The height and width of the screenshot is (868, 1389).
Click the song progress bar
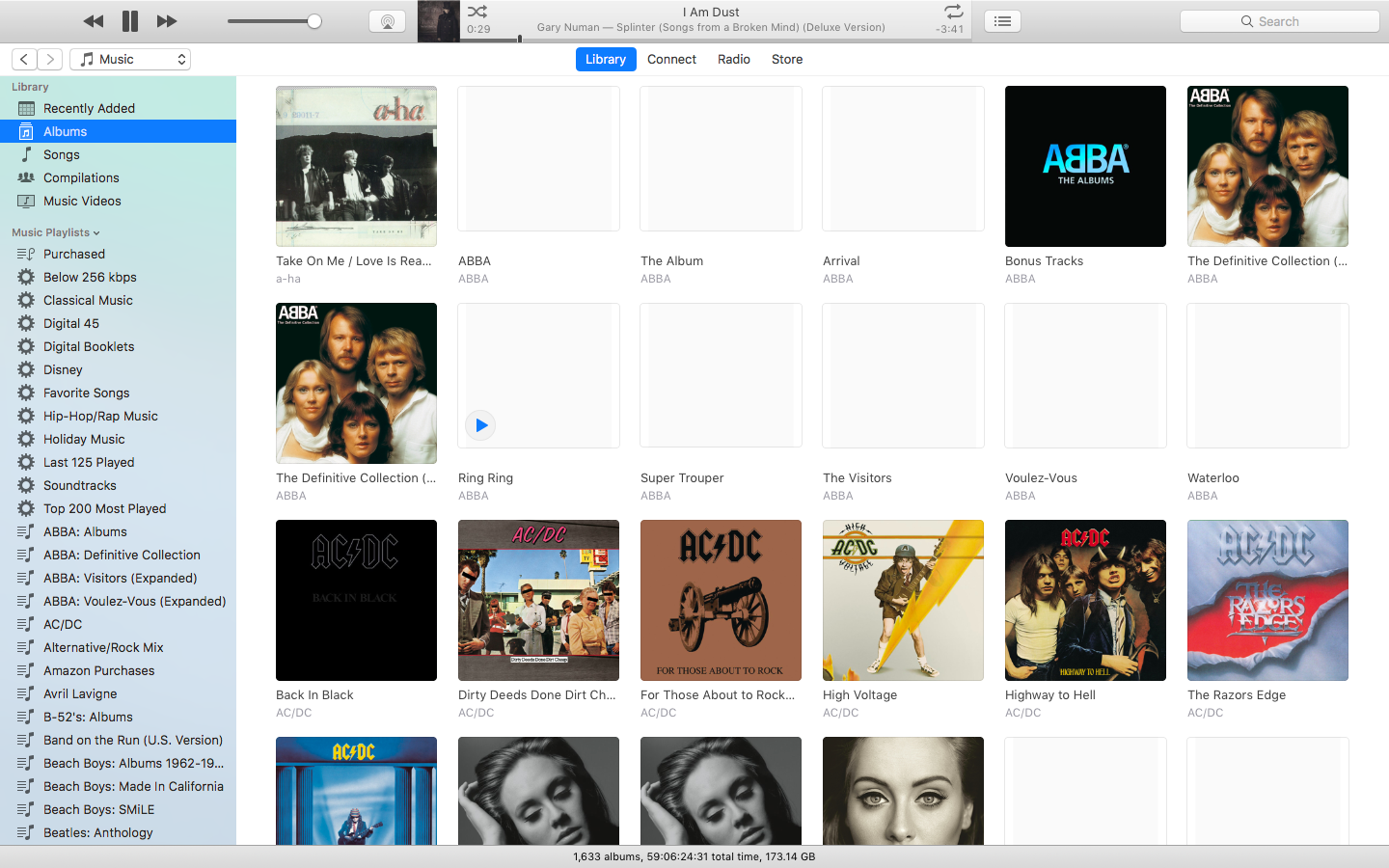click(716, 40)
